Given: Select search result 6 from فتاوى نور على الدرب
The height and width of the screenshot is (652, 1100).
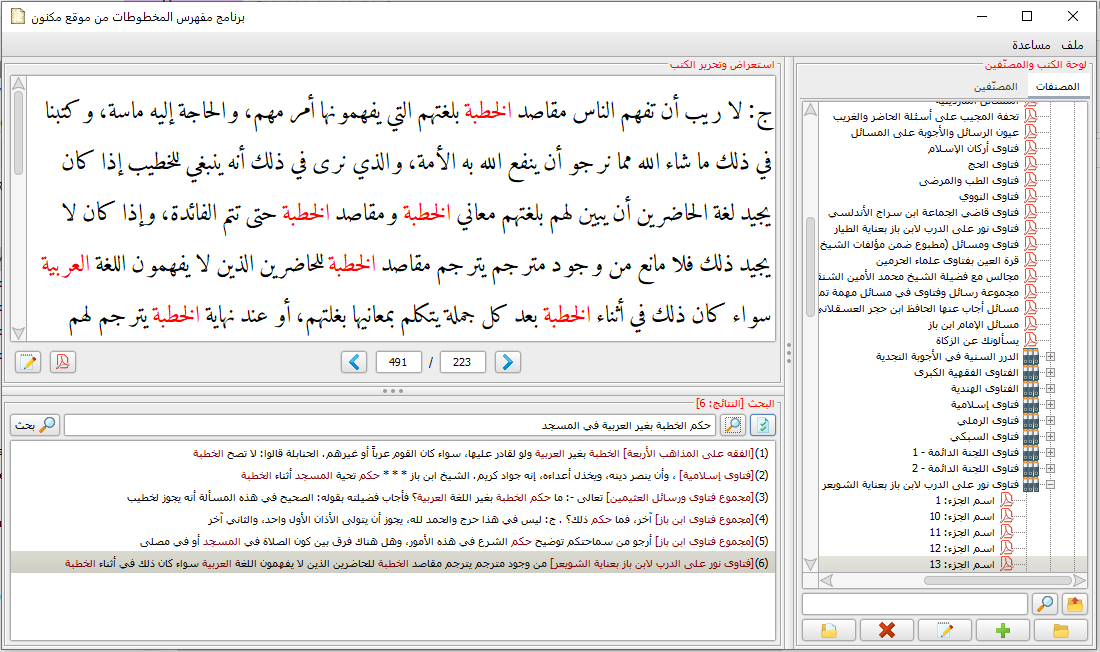Looking at the screenshot, I should point(393,564).
